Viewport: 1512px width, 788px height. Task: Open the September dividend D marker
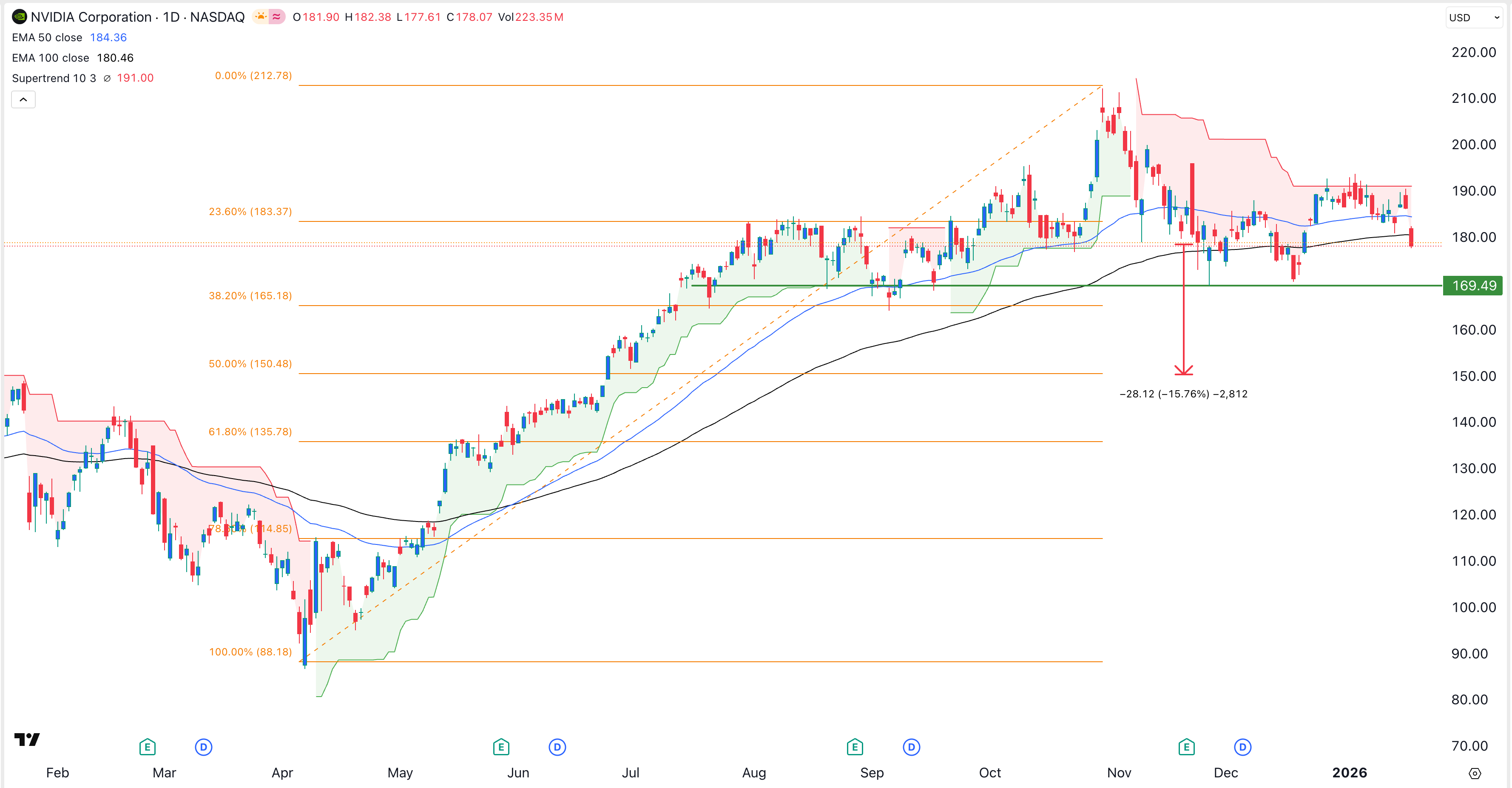pos(911,747)
